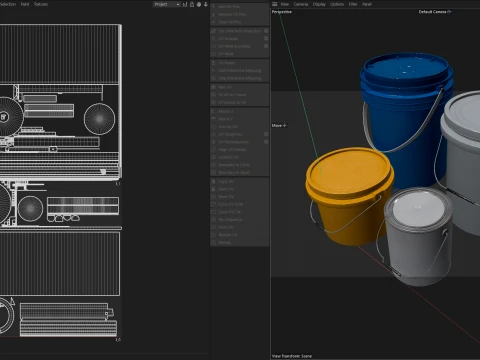480x360 pixels.
Task: Click the Cycle UV CW command
Action: pos(239,212)
